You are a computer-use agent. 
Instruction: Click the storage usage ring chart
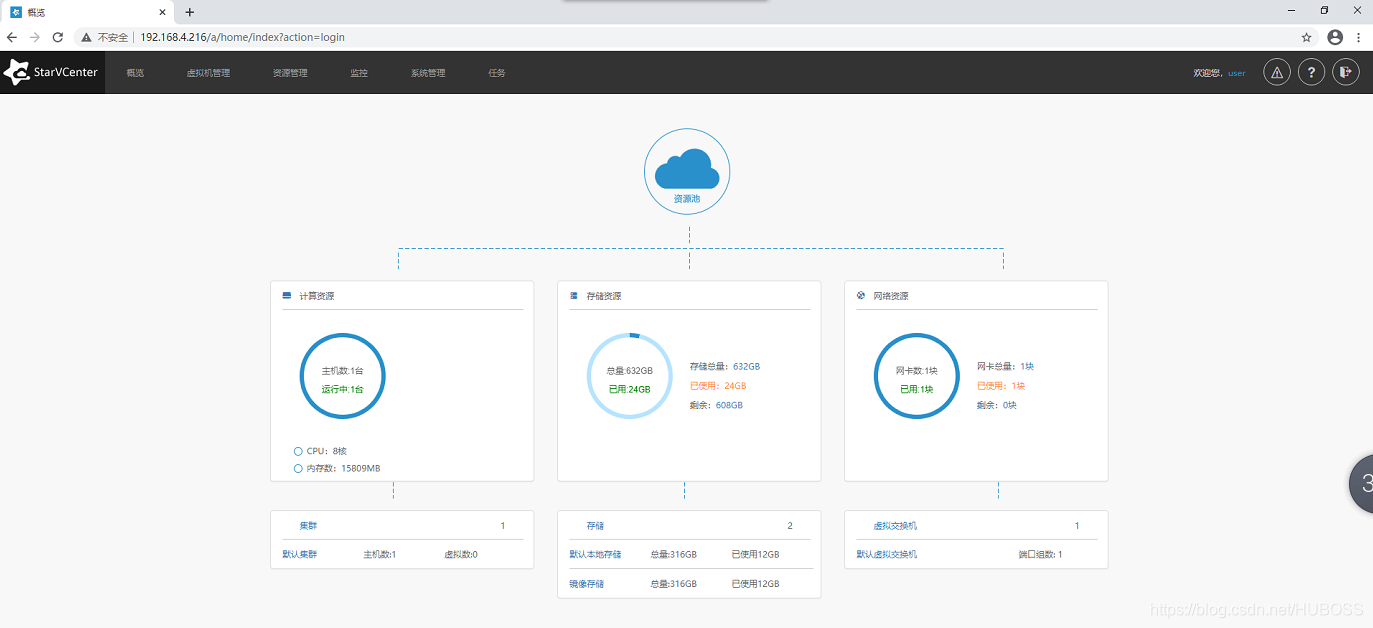click(630, 376)
